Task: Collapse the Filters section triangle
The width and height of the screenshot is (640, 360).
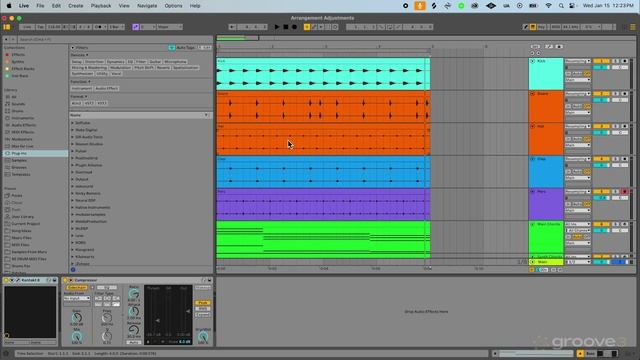Action: tap(73, 48)
